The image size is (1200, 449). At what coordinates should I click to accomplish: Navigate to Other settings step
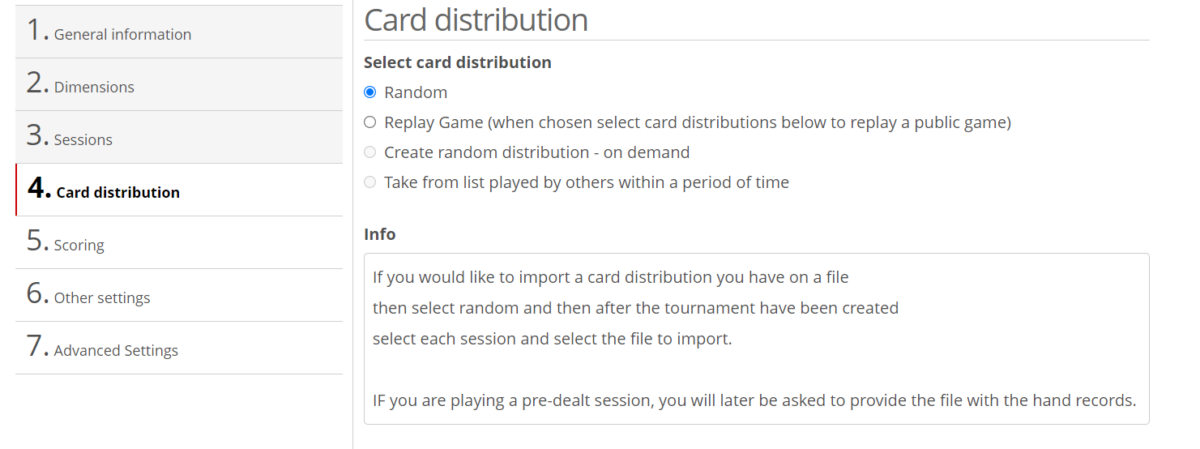pos(102,298)
